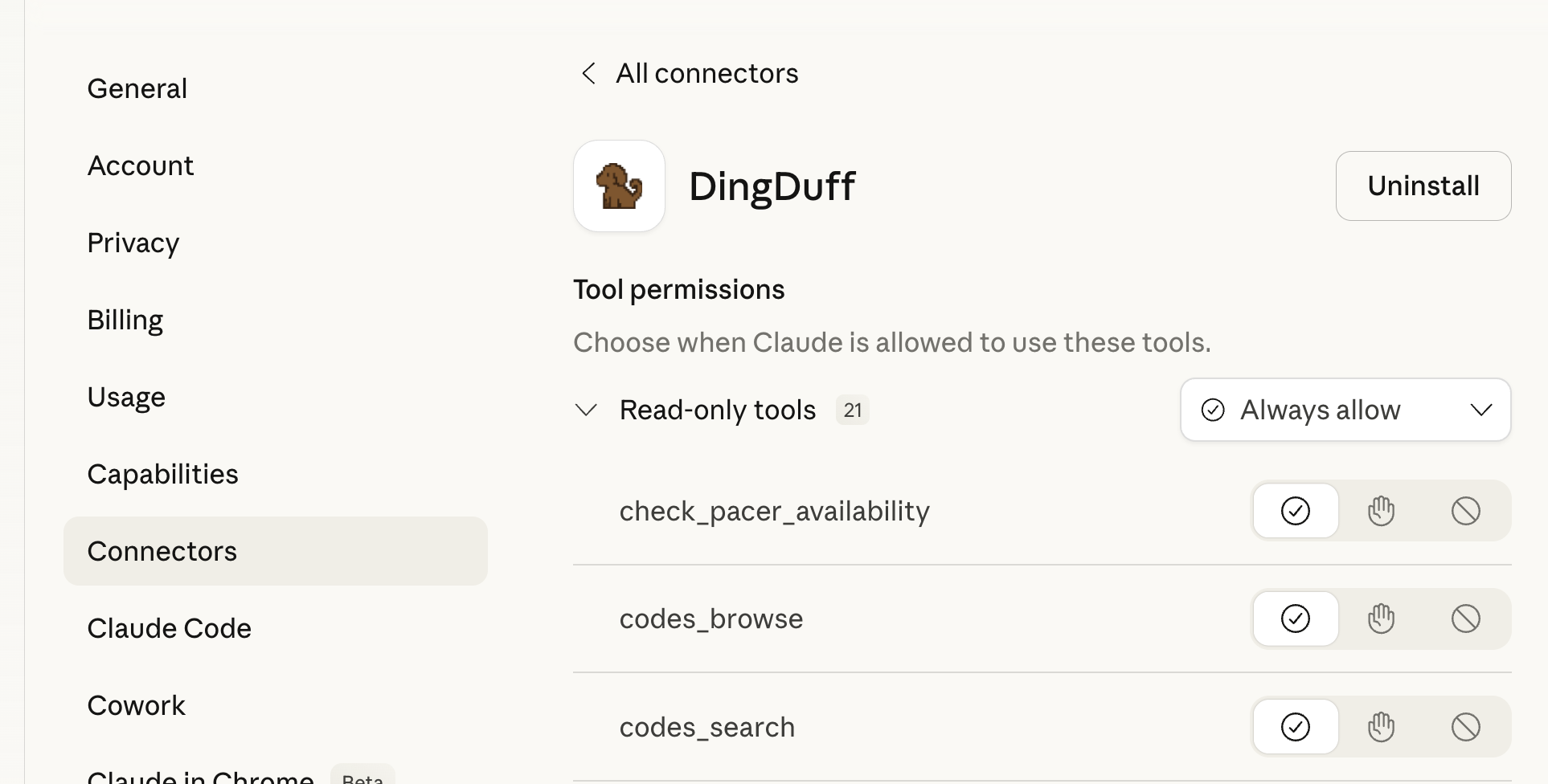The height and width of the screenshot is (784, 1548).
Task: Collapse the Read-only tools section
Action: (x=586, y=410)
